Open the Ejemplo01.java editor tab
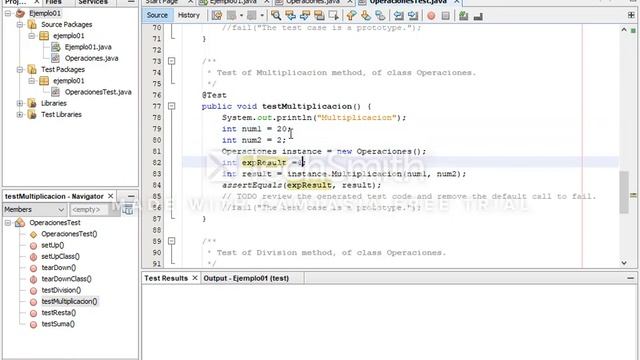Screen dimensions: 640x360 232,2
